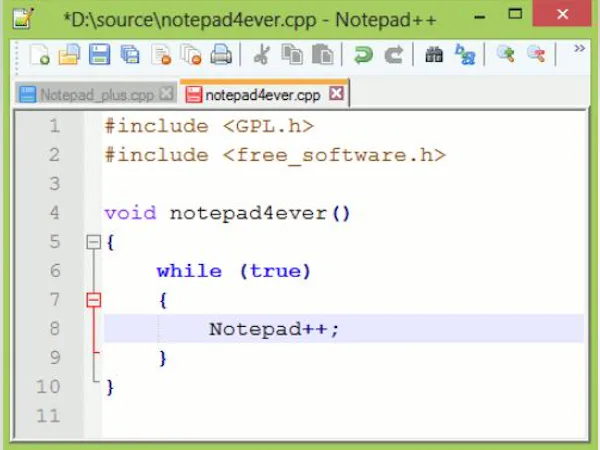Click the Close All documents icon
Viewport: 600px width, 450px height.
tap(191, 54)
